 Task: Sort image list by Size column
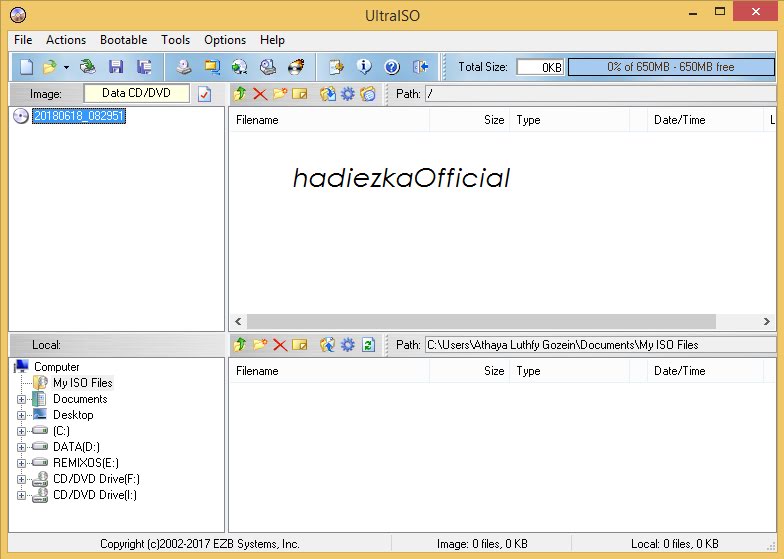click(469, 120)
